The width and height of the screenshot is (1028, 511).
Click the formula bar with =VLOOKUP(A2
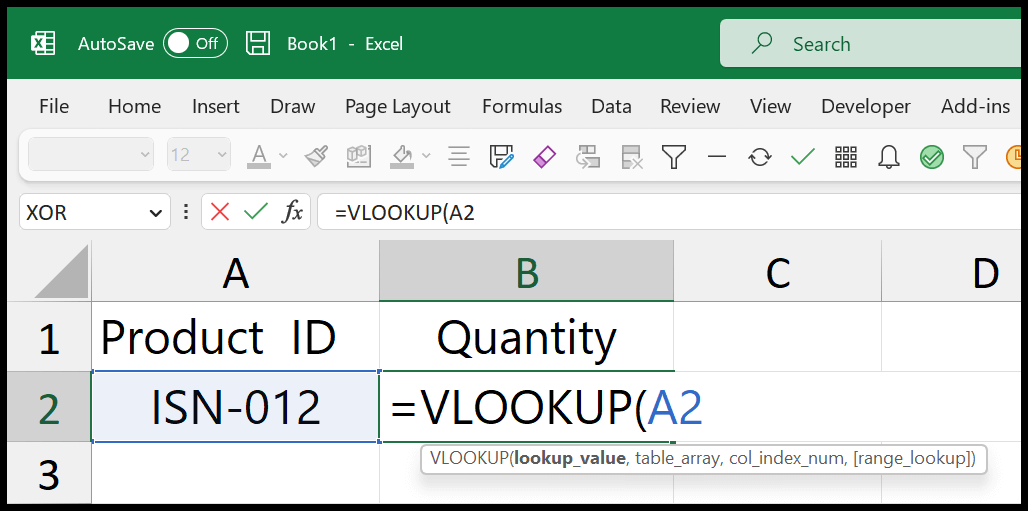tap(669, 212)
